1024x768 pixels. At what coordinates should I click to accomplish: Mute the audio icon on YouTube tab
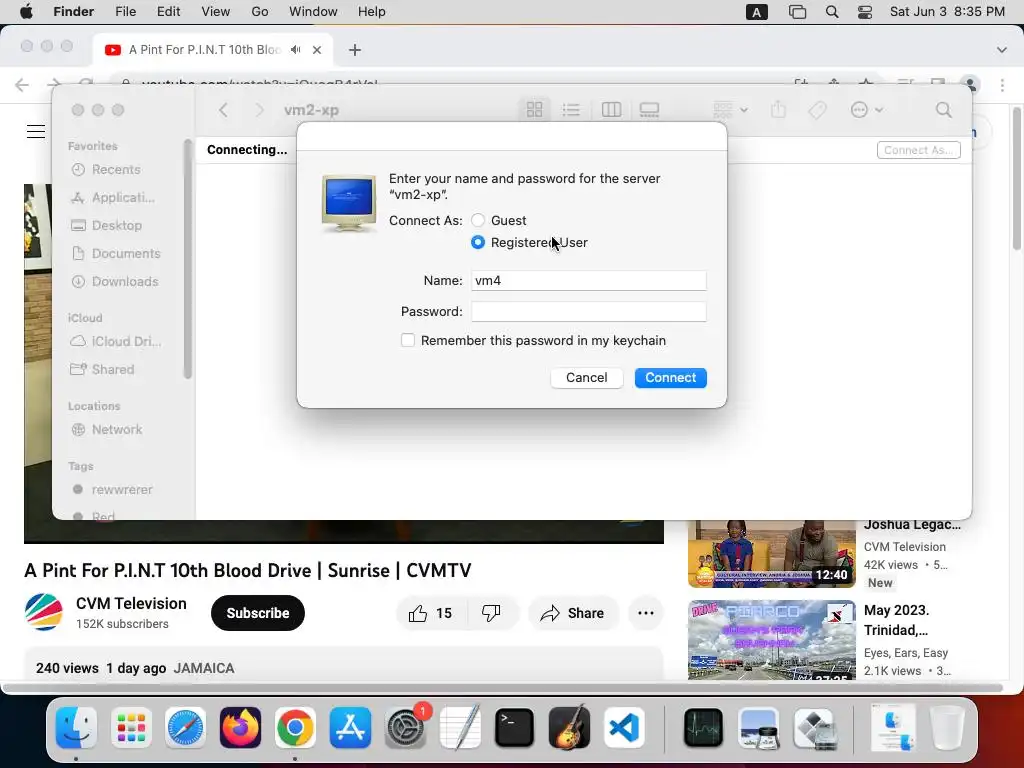(296, 50)
